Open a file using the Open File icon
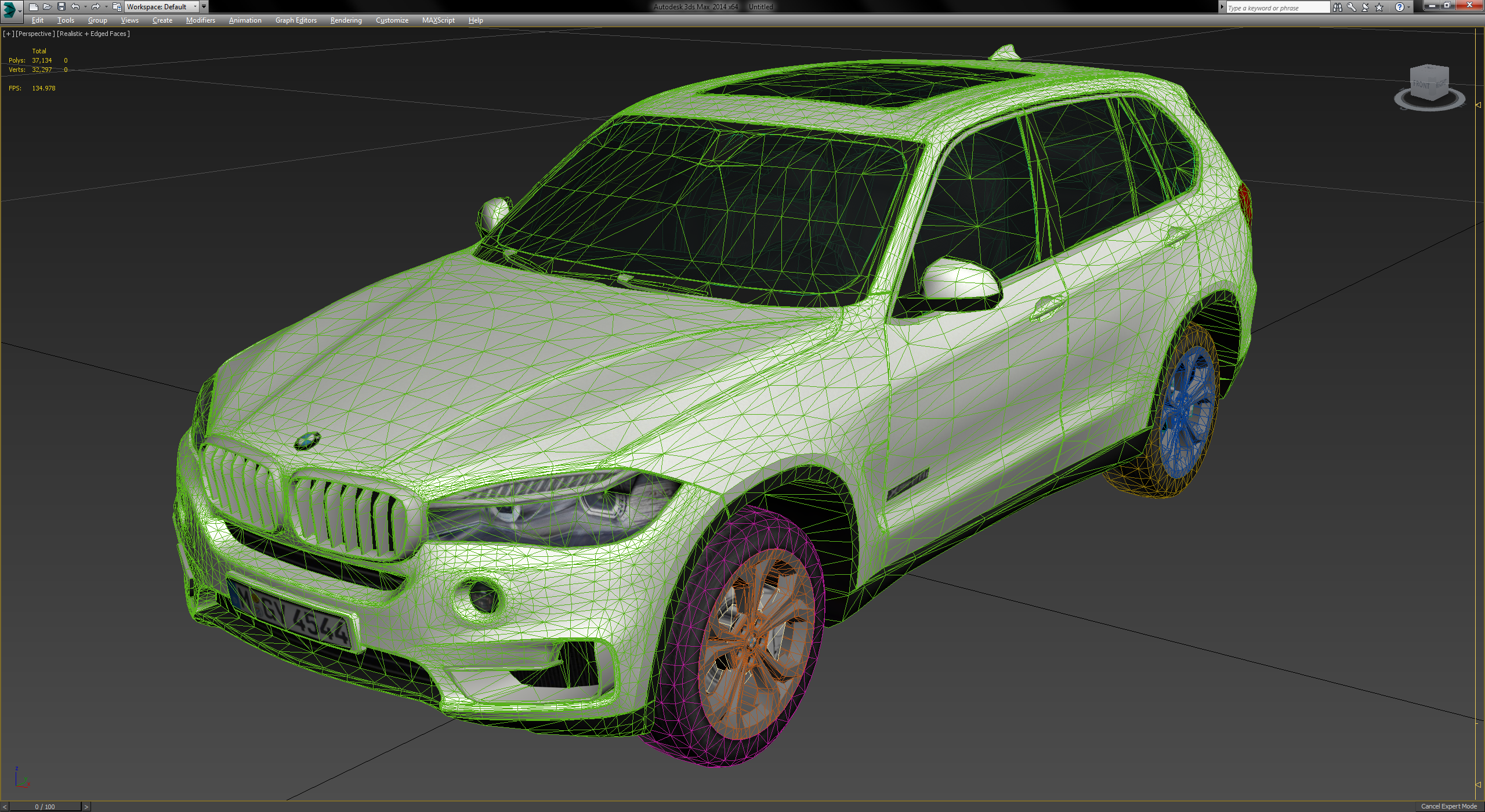The width and height of the screenshot is (1485, 812). [x=48, y=6]
